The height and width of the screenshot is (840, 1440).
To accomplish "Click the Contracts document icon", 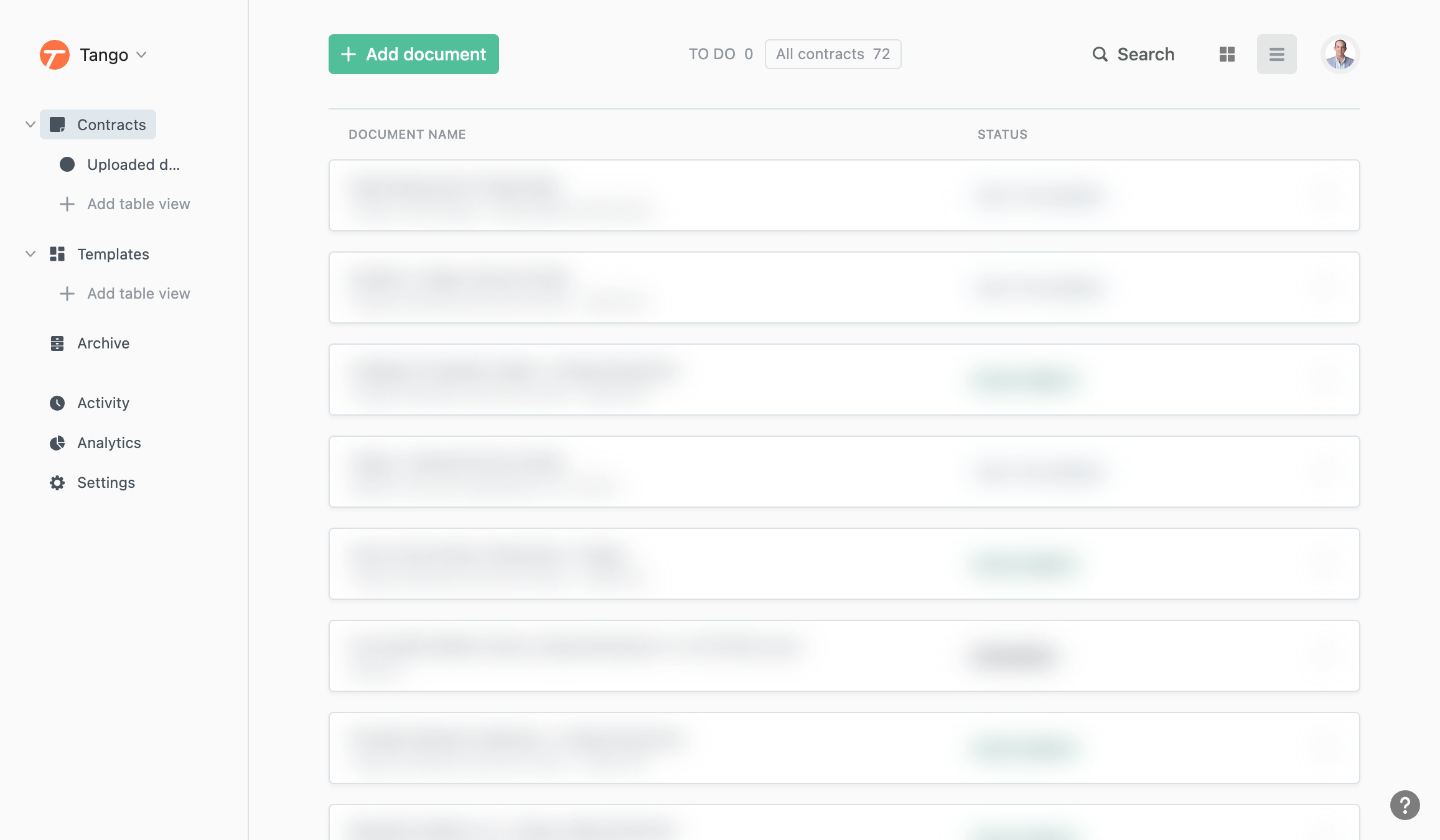I will click(x=57, y=124).
